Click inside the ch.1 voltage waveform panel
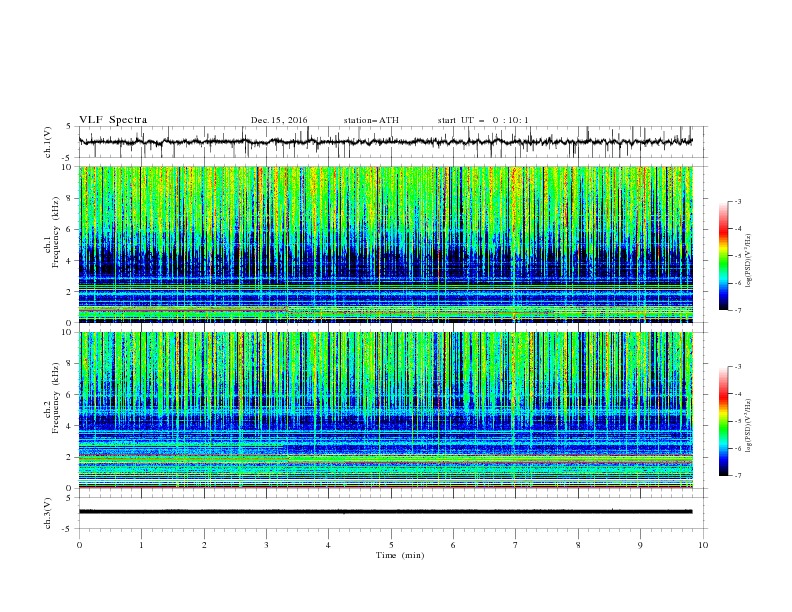792x612 pixels. (x=392, y=142)
